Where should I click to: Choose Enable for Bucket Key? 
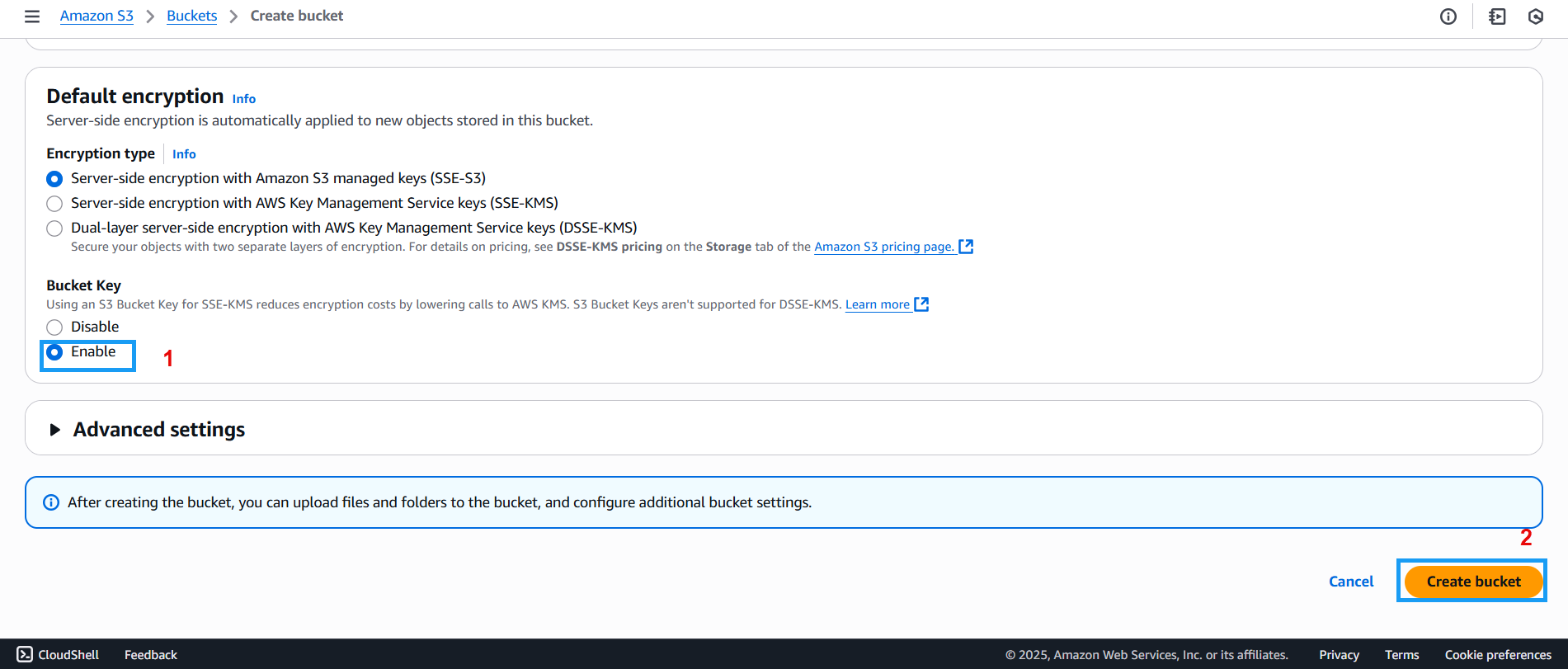(x=54, y=352)
